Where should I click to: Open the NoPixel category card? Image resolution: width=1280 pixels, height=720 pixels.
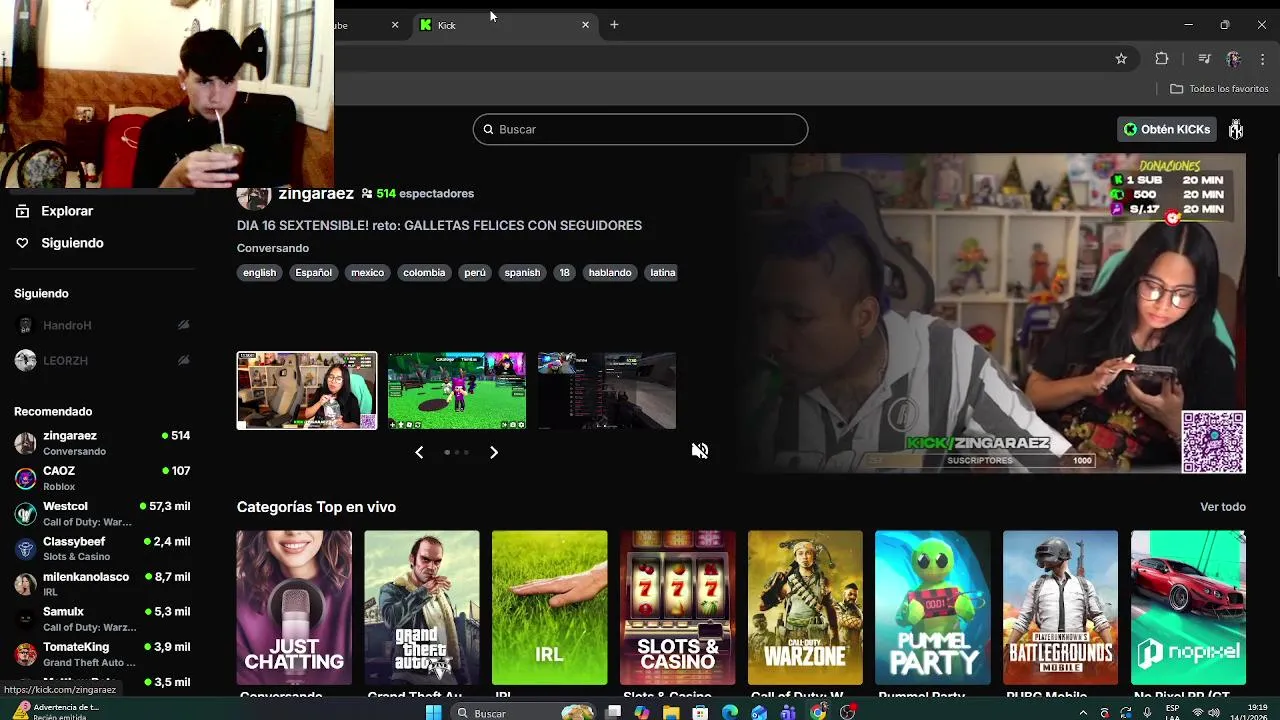tap(1188, 607)
